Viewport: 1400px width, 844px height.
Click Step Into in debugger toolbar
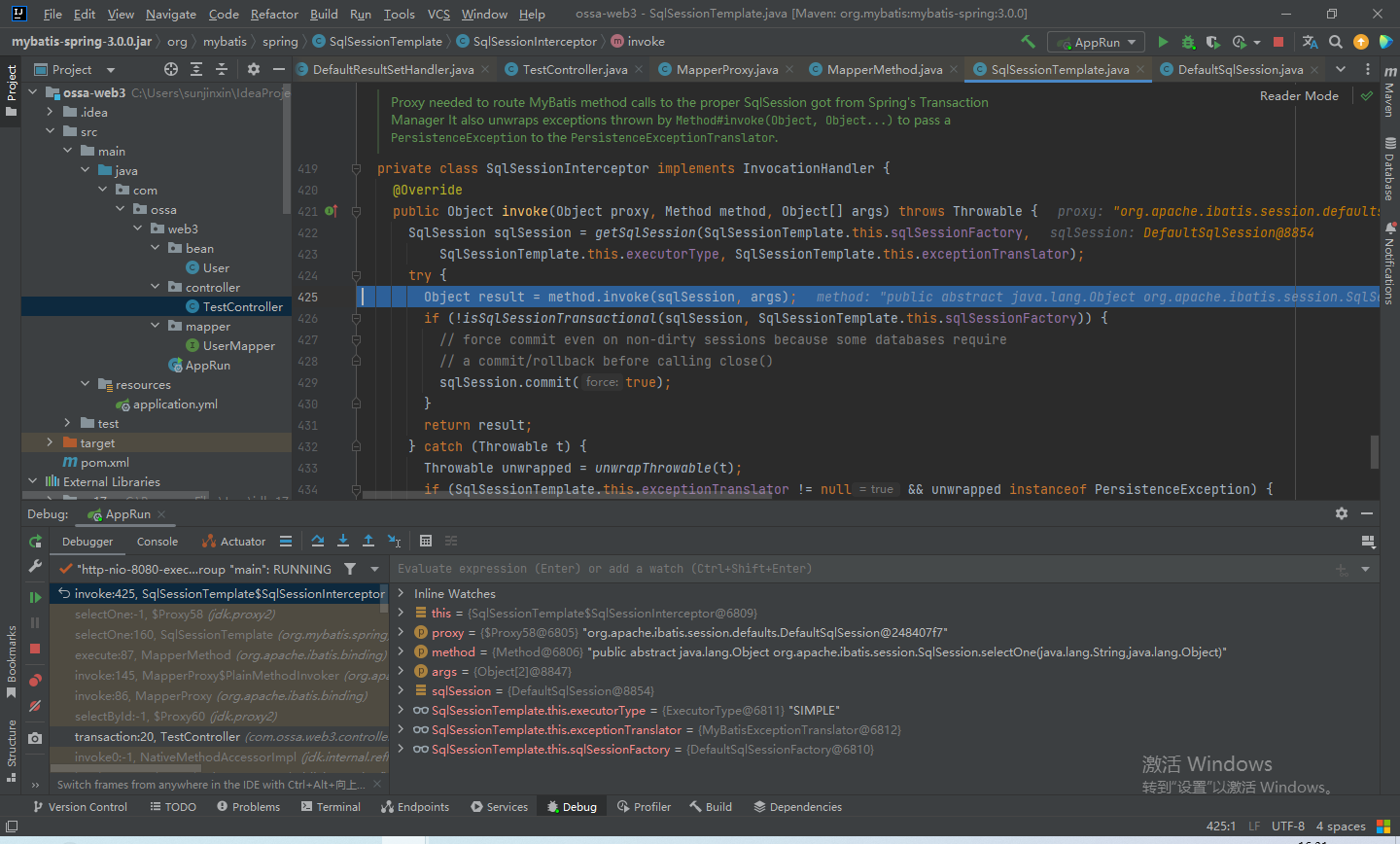tap(343, 541)
